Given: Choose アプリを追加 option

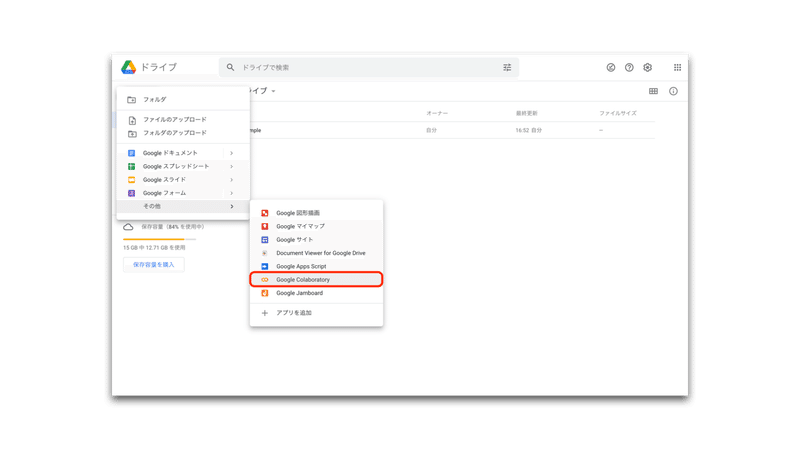Looking at the screenshot, I should [x=316, y=313].
